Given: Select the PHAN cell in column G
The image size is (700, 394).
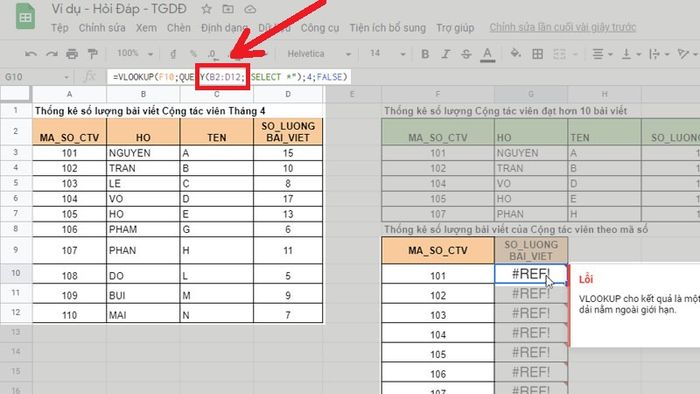Looking at the screenshot, I should [x=531, y=214].
